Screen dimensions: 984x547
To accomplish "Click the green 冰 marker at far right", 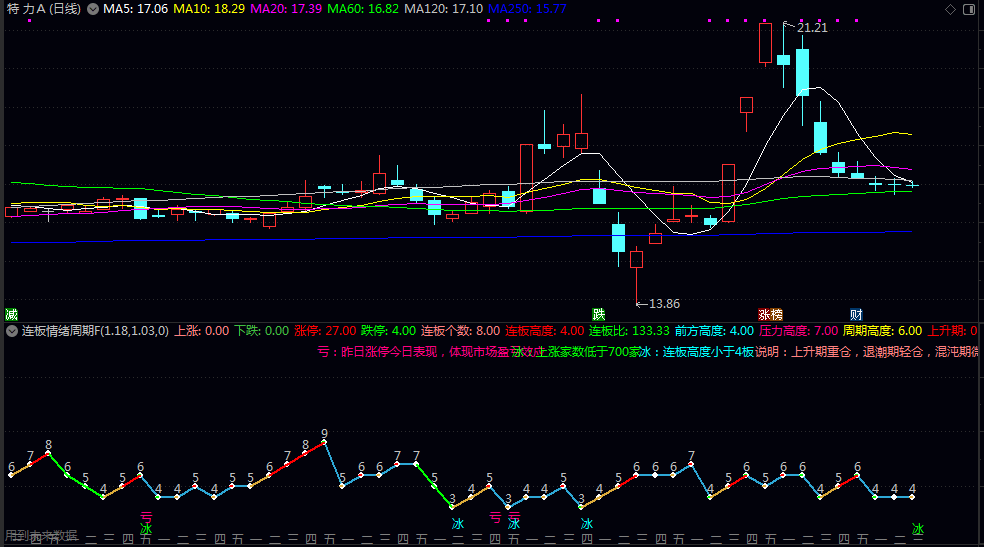I will point(917,529).
